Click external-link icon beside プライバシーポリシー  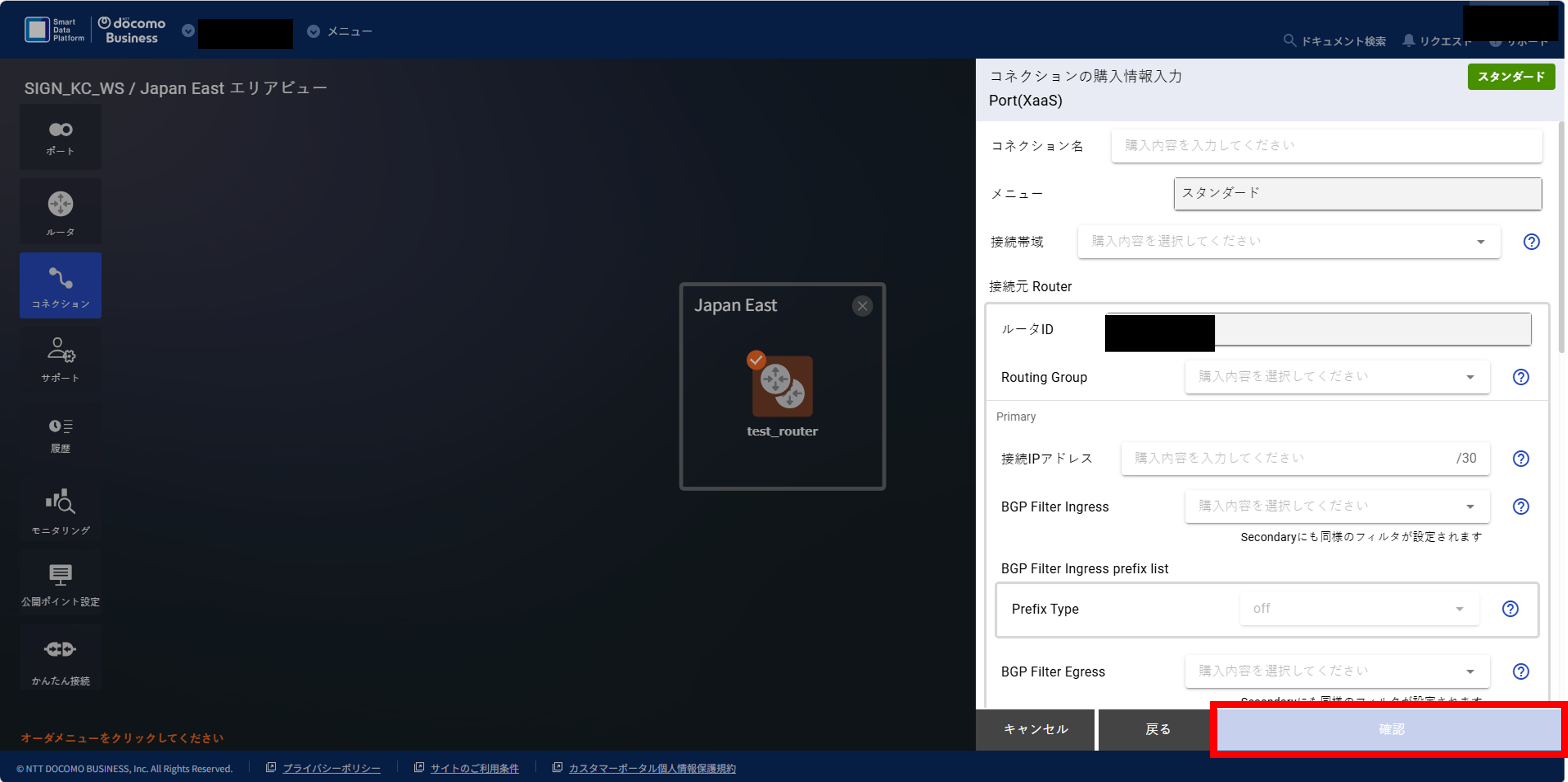pyautogui.click(x=271, y=767)
